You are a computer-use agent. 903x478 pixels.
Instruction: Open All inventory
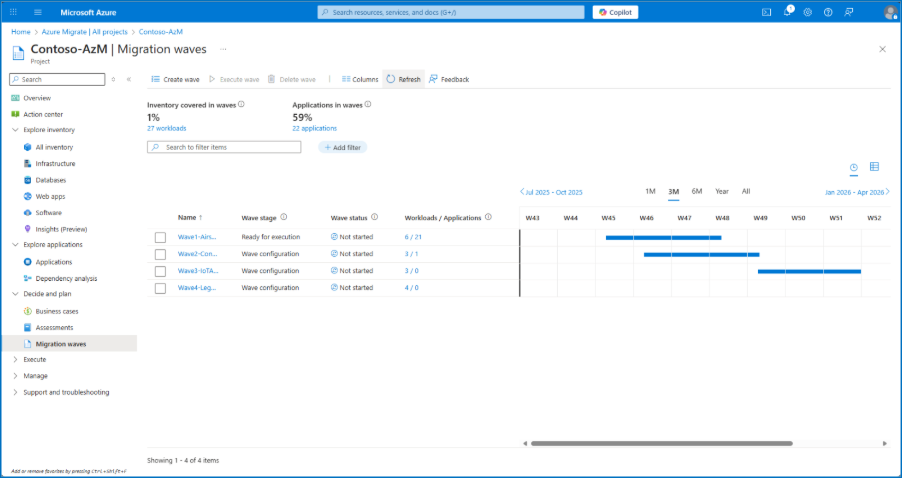pos(54,147)
